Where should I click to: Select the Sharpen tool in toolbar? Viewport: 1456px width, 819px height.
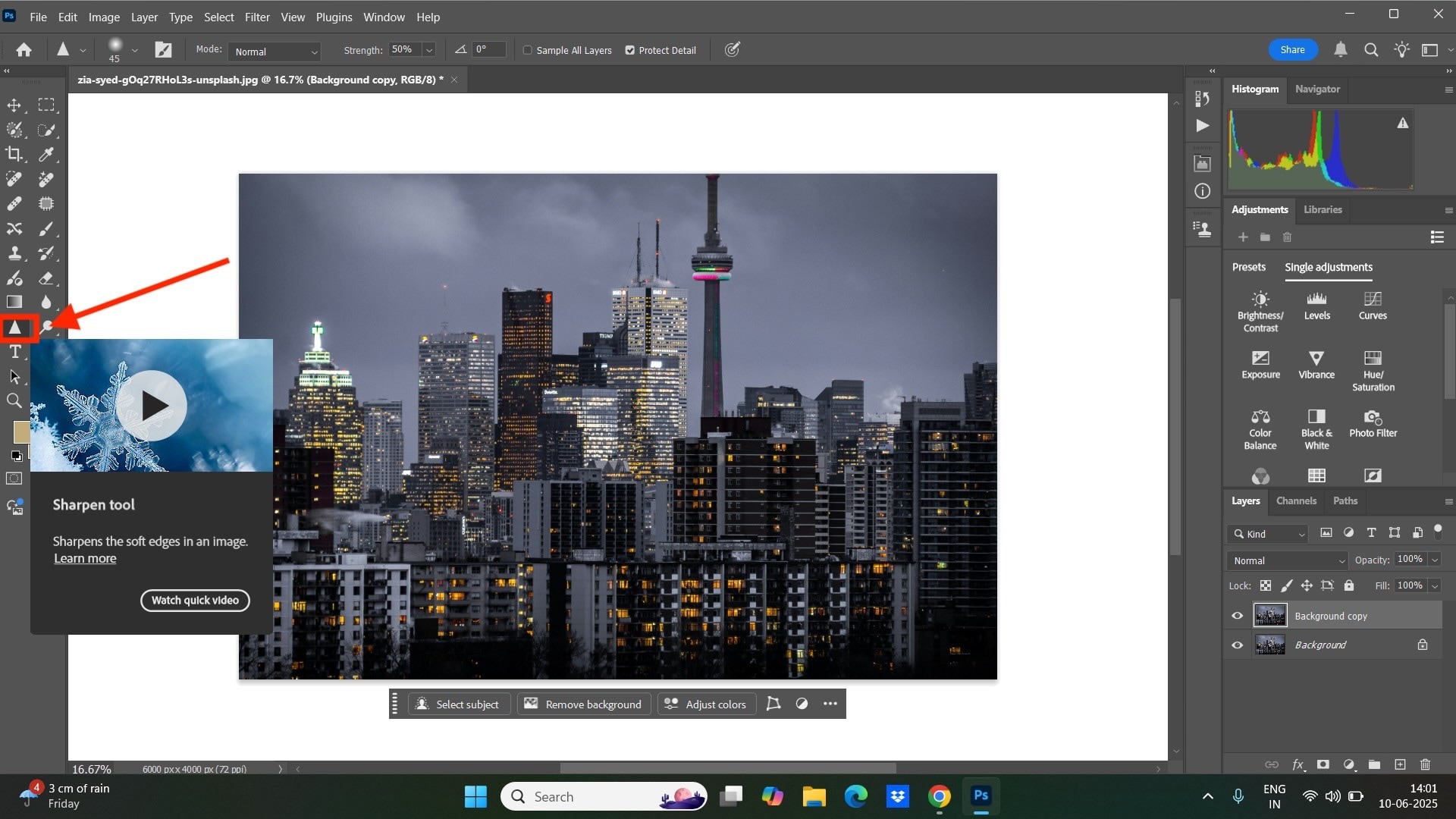click(14, 328)
